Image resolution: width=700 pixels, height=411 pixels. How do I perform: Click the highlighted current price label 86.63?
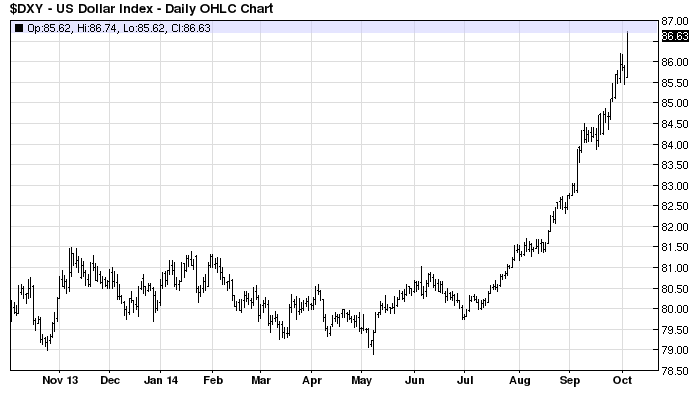[x=675, y=36]
